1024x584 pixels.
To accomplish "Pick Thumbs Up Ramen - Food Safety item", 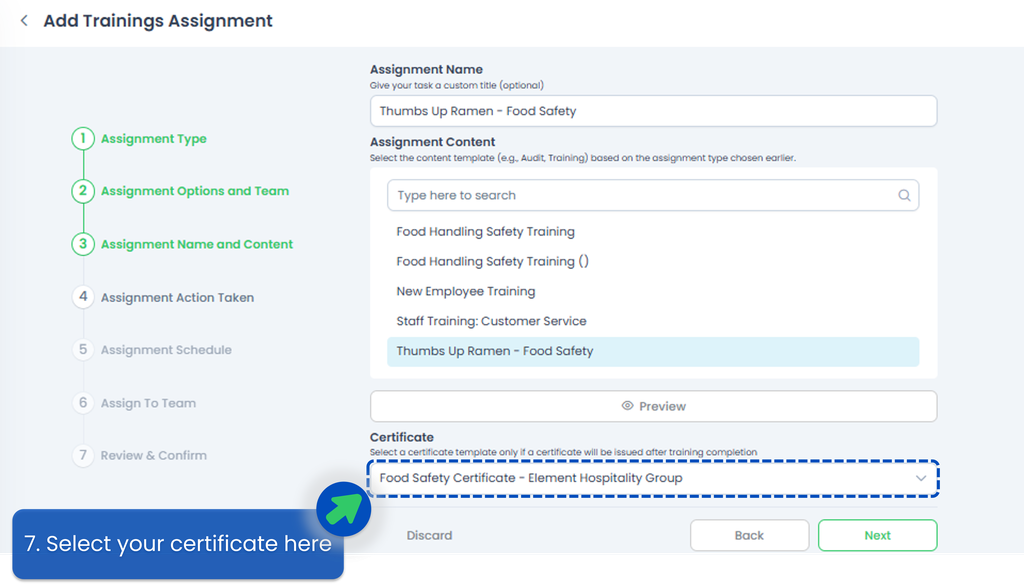I will pos(494,351).
